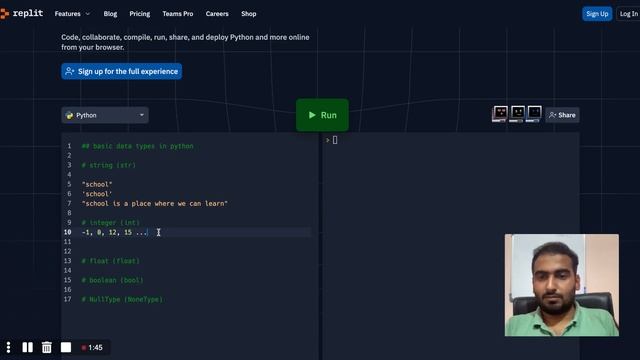This screenshot has width=640, height=360.
Task: Open the Blog page
Action: click(x=110, y=14)
